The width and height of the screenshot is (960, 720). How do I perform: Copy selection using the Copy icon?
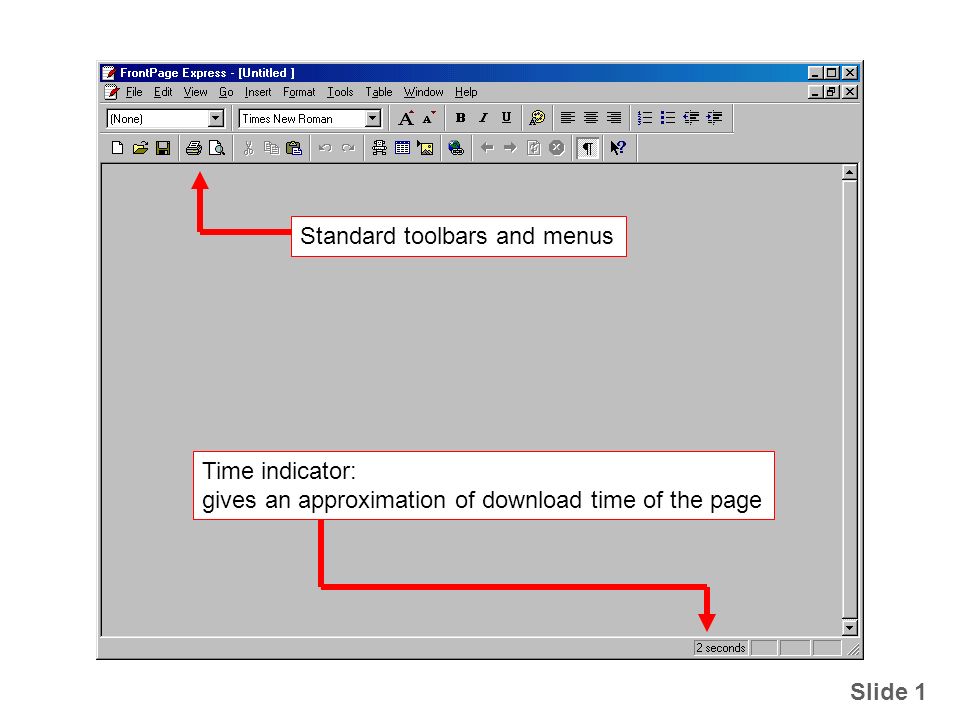point(271,148)
